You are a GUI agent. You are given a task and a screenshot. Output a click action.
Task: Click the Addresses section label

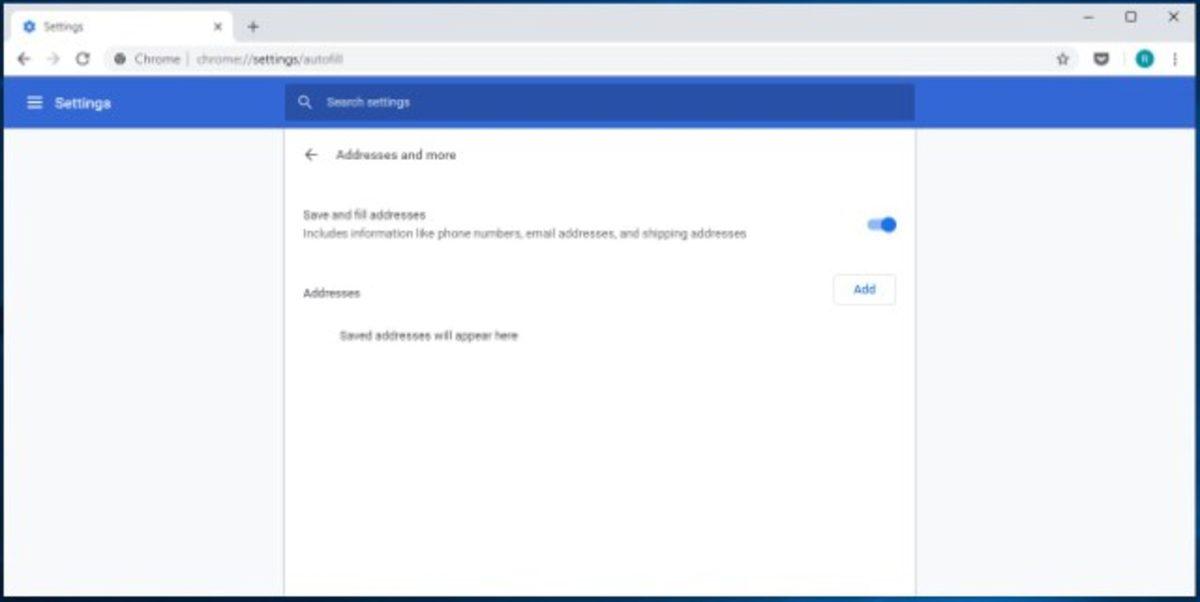[x=332, y=293]
